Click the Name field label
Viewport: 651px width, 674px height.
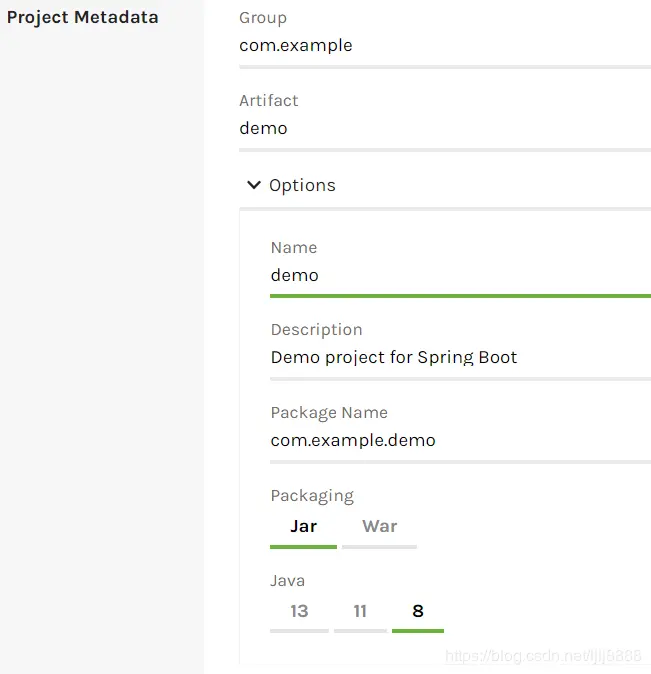[293, 247]
